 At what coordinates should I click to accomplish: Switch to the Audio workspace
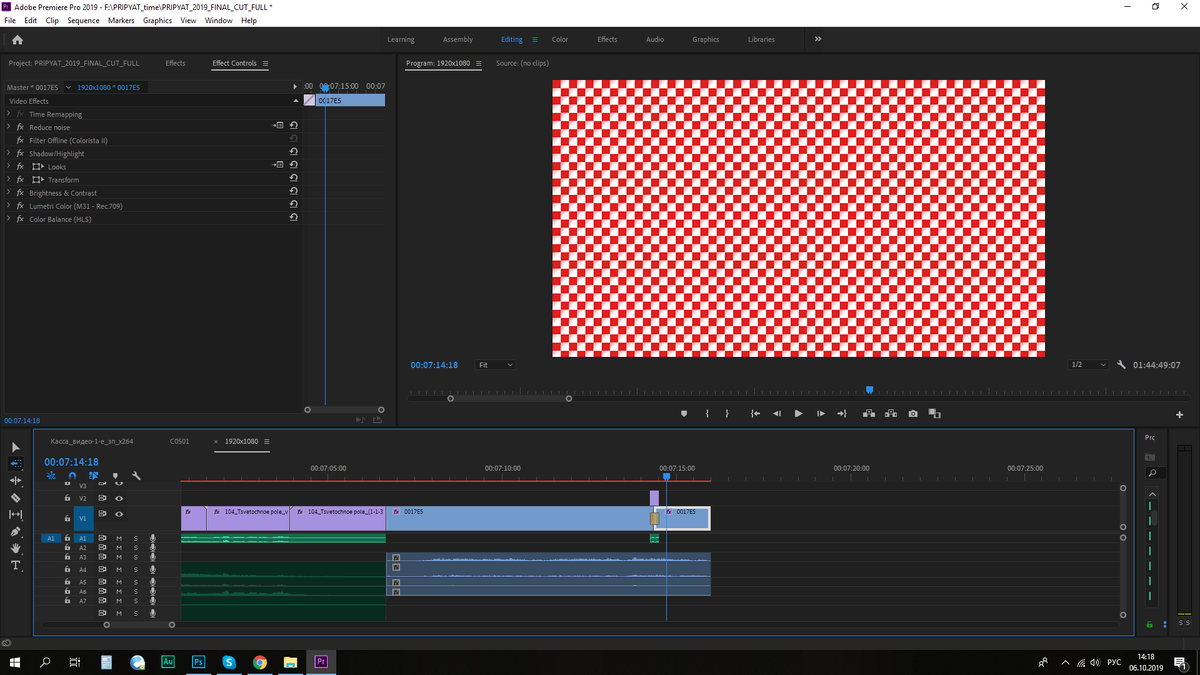pyautogui.click(x=655, y=39)
